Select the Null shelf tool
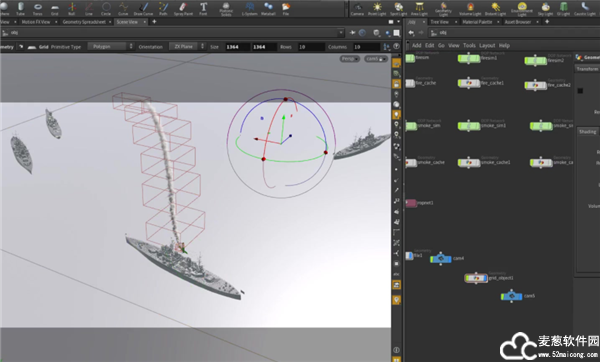This screenshot has width=600, height=362. point(72,8)
